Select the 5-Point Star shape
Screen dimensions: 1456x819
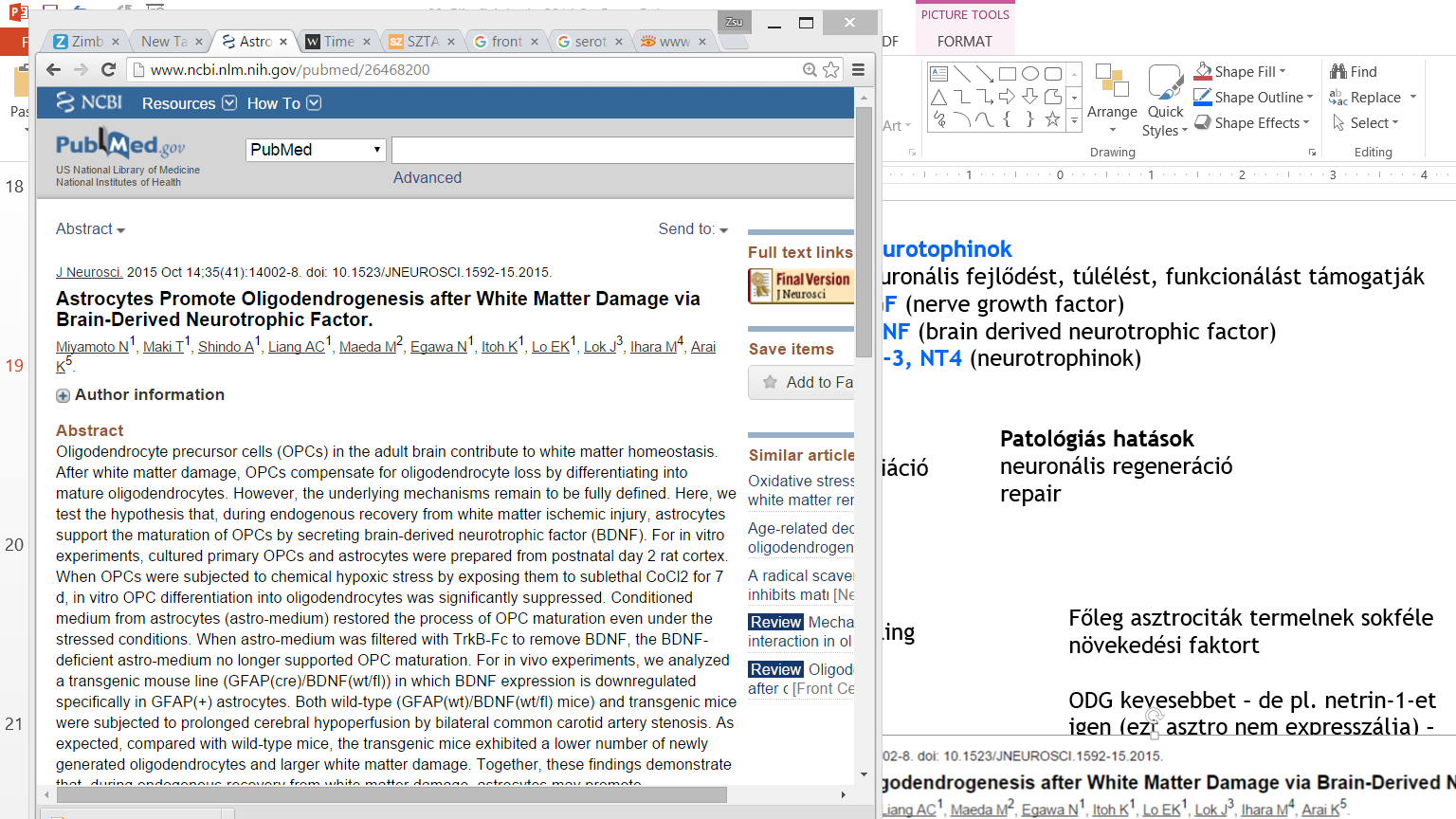(1052, 119)
